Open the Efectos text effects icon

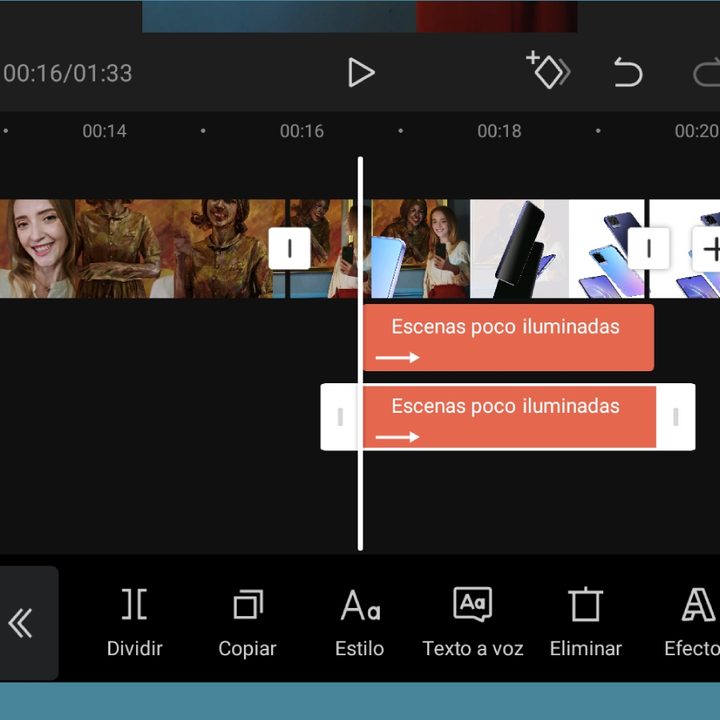[x=698, y=605]
